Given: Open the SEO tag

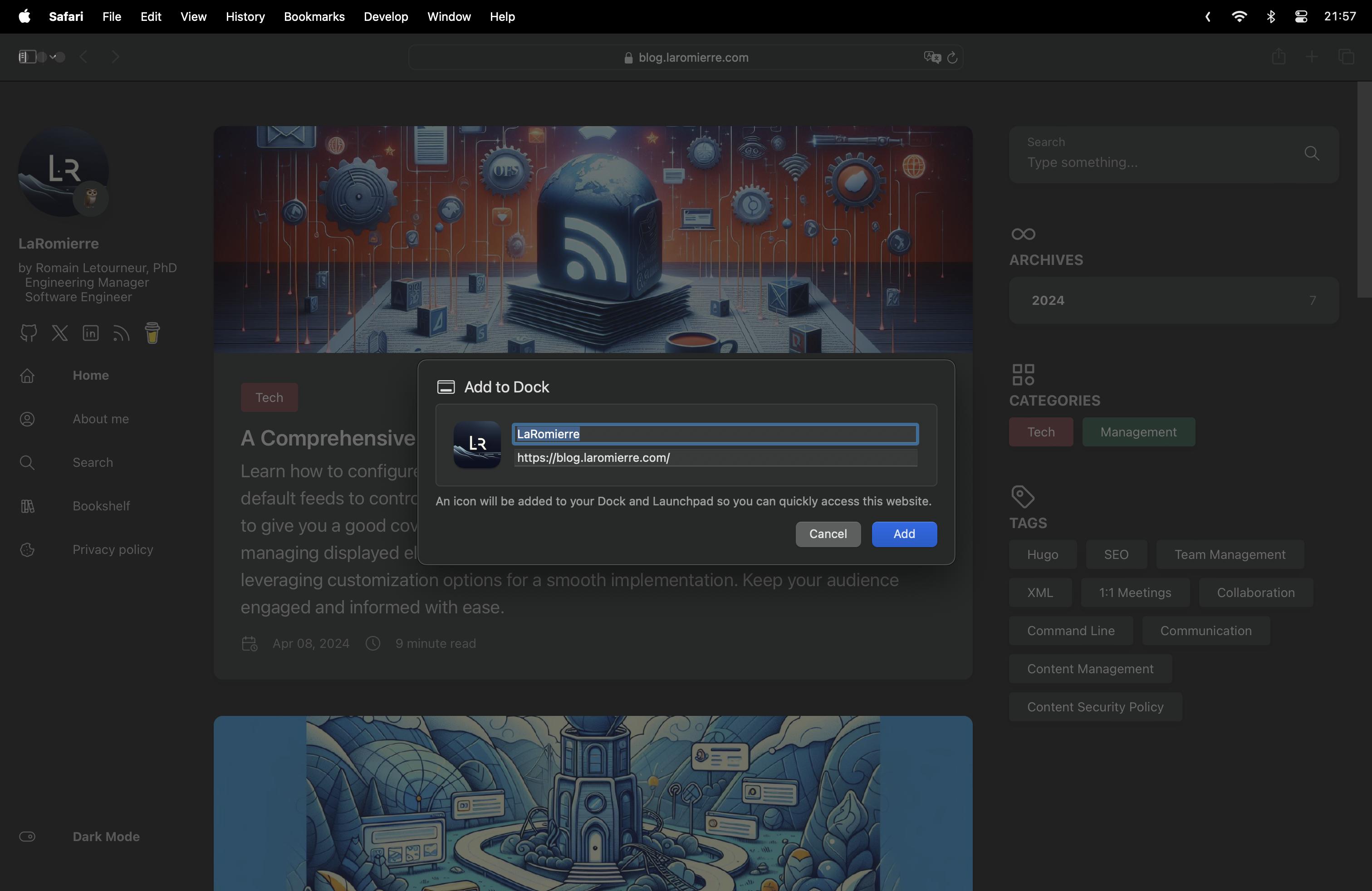Looking at the screenshot, I should coord(1116,554).
